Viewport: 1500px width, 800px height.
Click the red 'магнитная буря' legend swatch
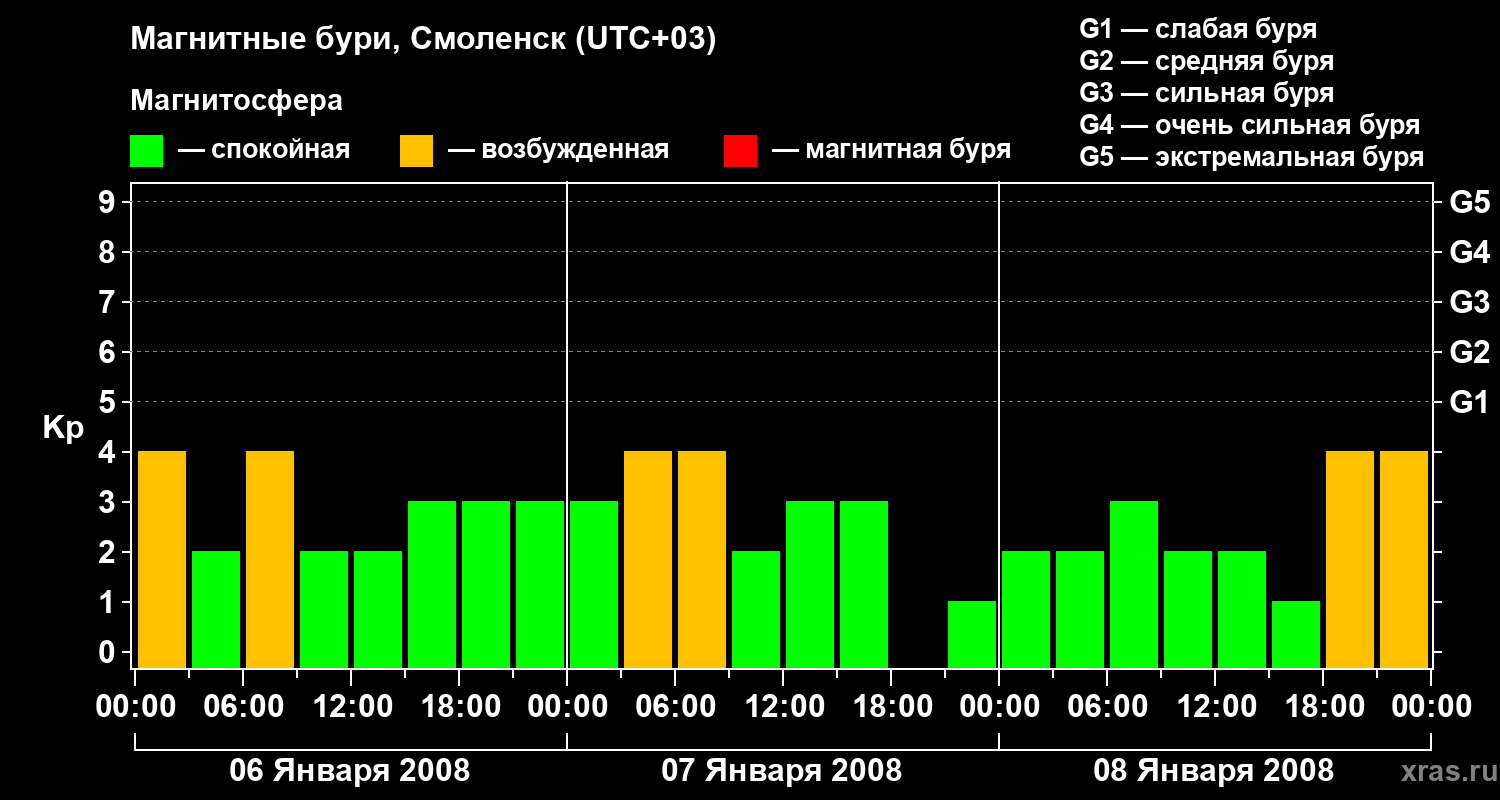[740, 151]
